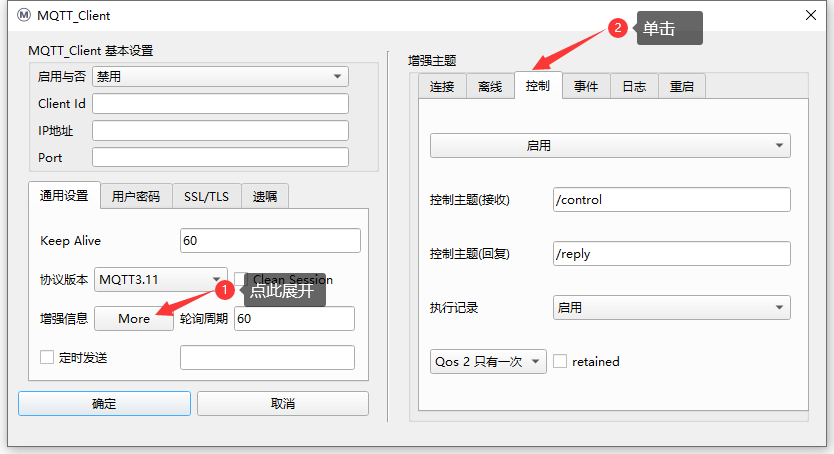
Task: Close the MQTT_Client dialog window
Action: [811, 15]
